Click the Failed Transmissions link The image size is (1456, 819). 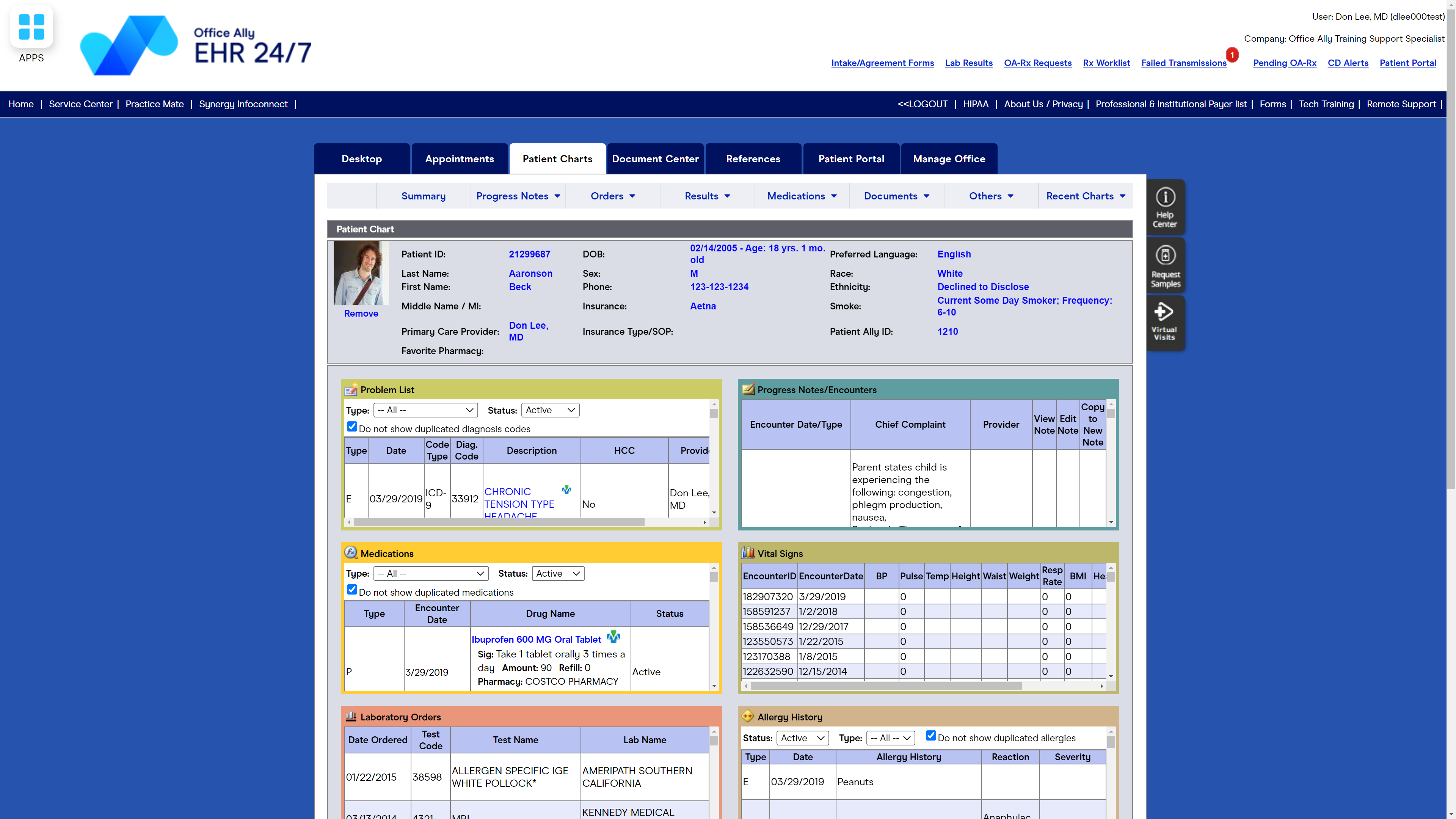pos(1183,63)
